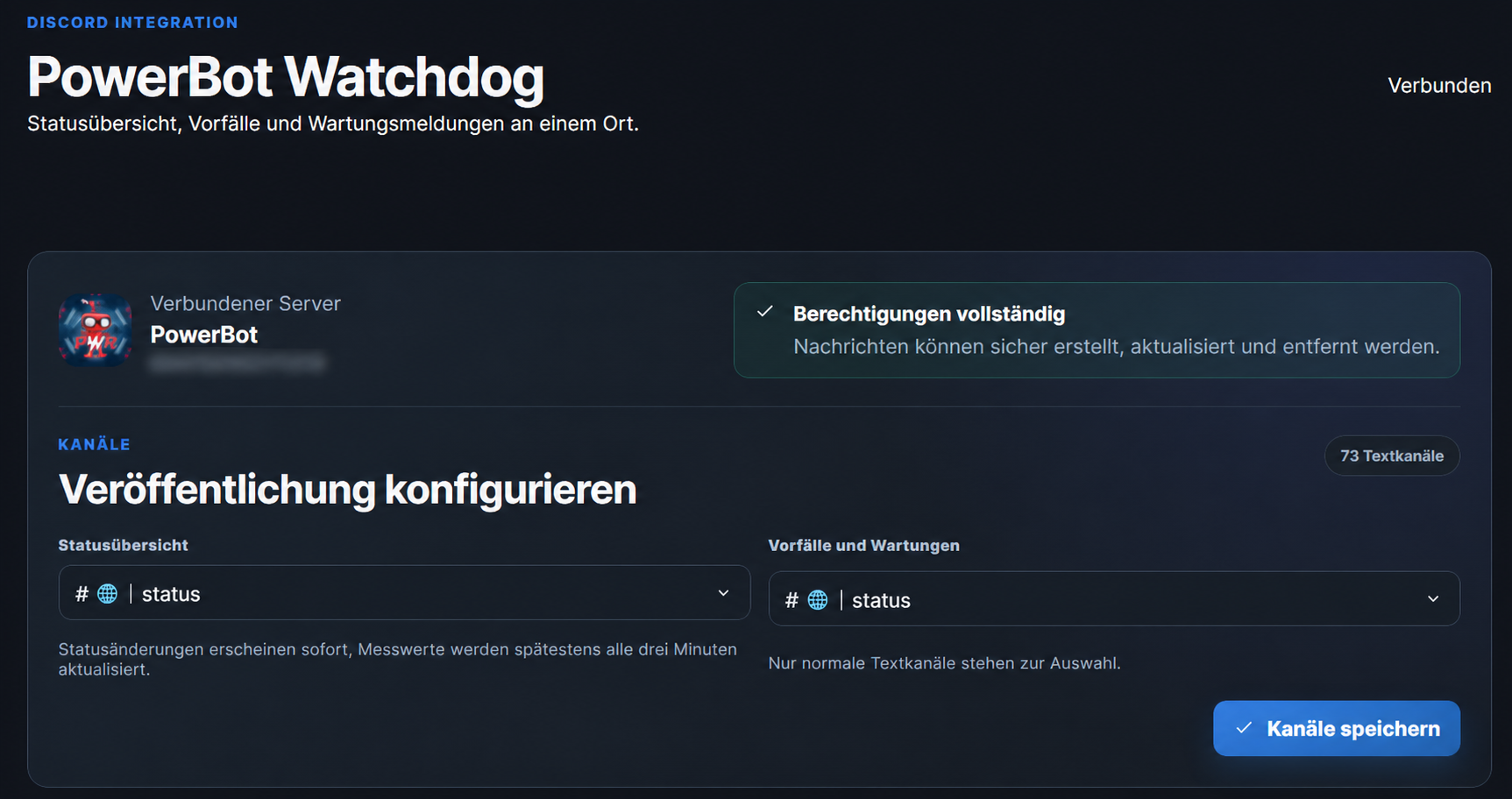The width and height of the screenshot is (1512, 799).
Task: Click the Statusübersicht field label
Action: tap(124, 545)
